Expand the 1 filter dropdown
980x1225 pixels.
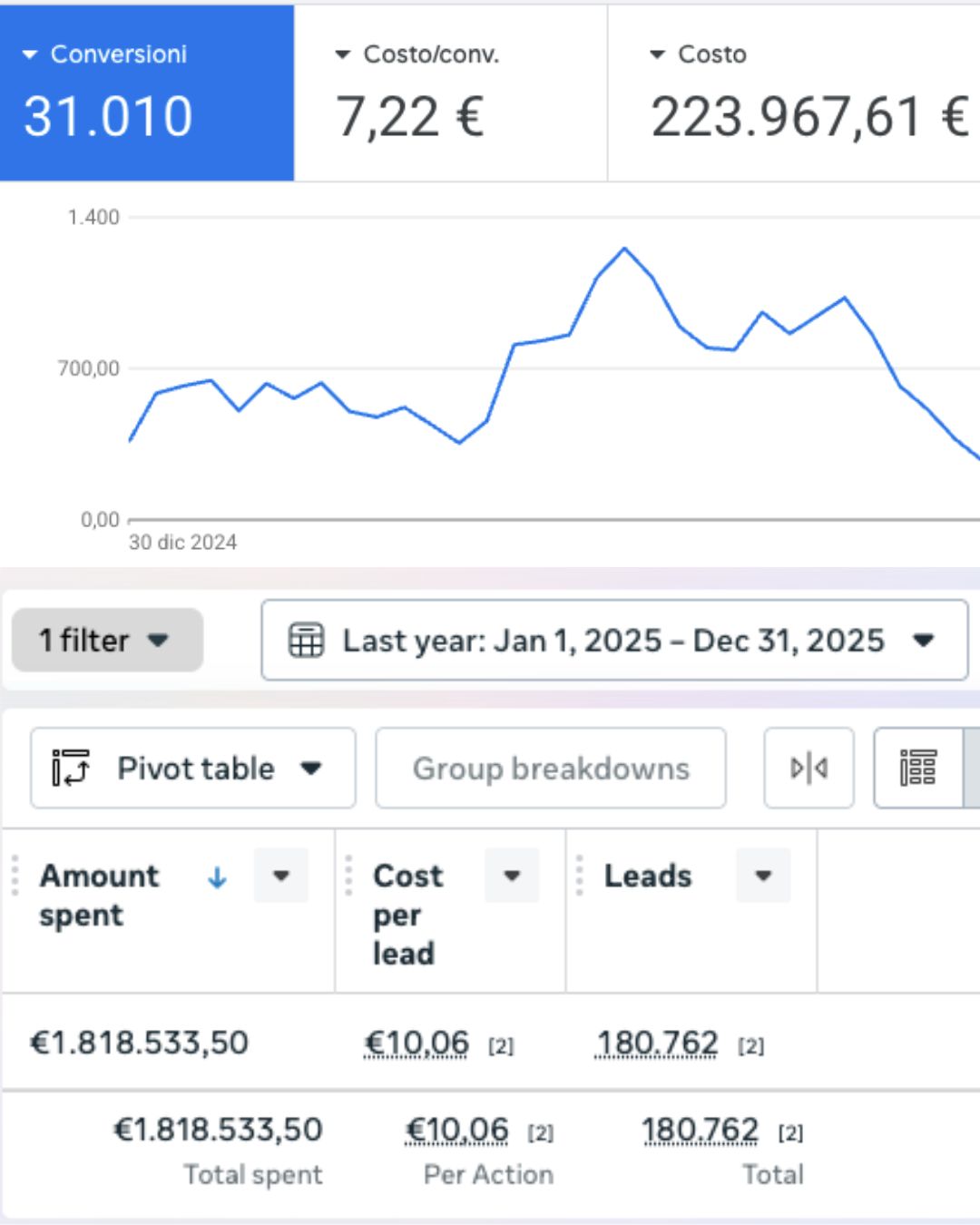click(106, 640)
